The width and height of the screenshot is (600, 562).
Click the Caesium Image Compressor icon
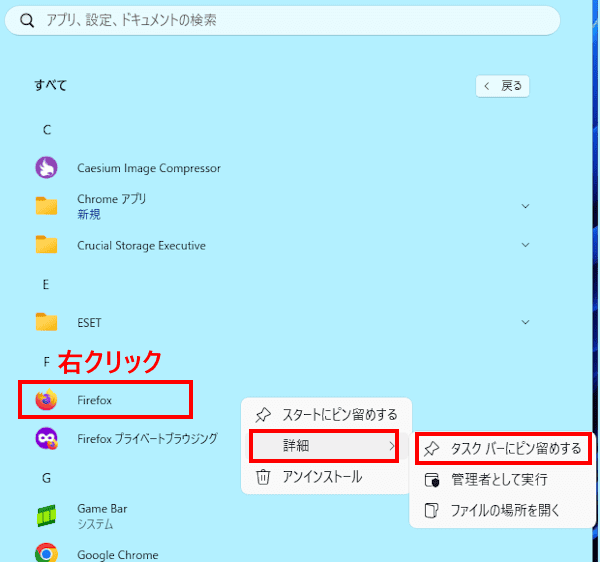point(46,168)
